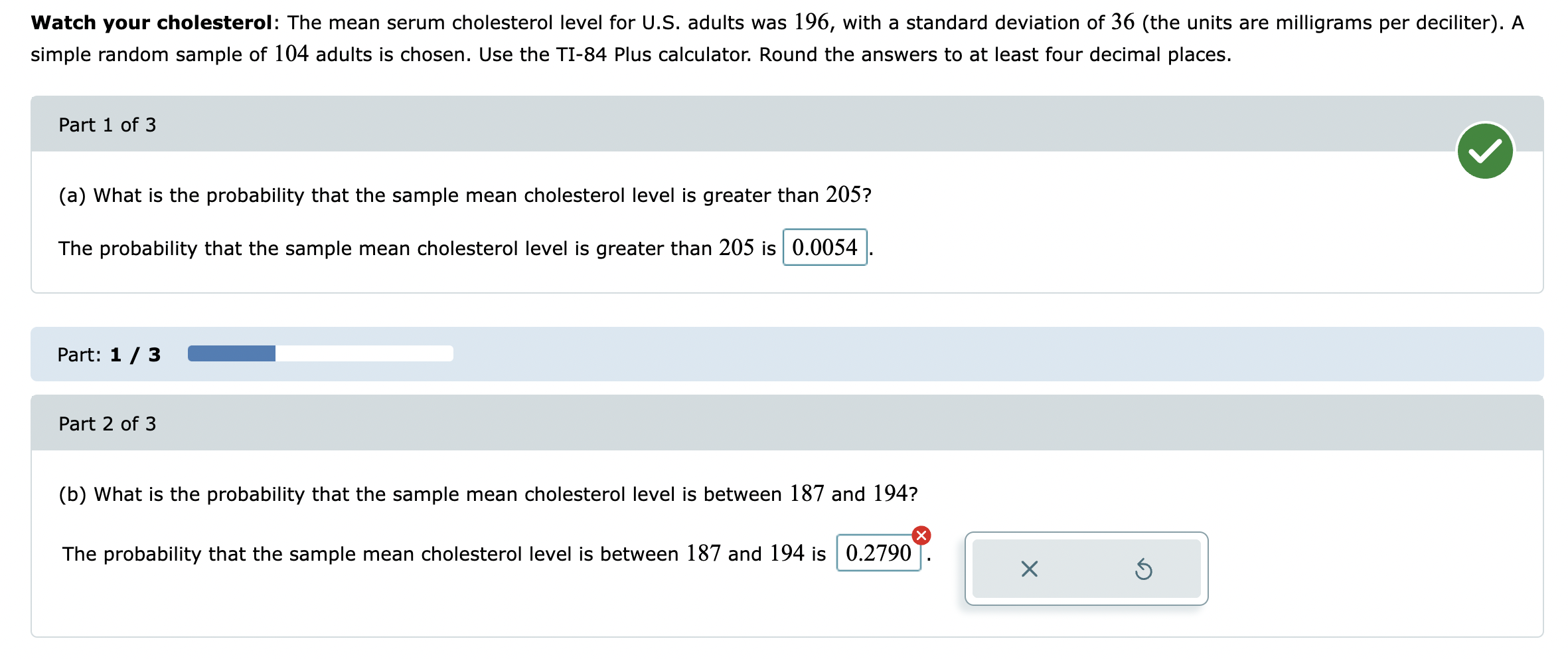This screenshot has width=1568, height=659.
Task: Click the correct-answer indicator in Part 1 header
Action: coord(1487,151)
